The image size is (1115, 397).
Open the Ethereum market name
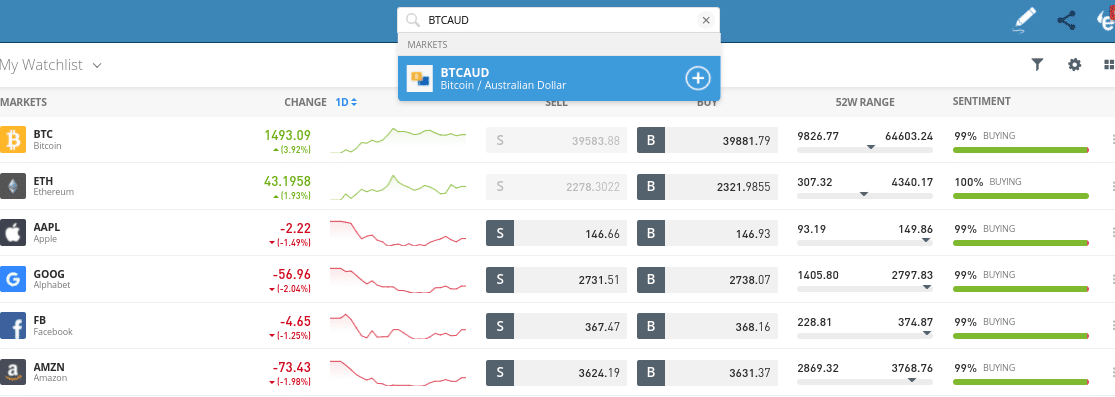coord(53,192)
